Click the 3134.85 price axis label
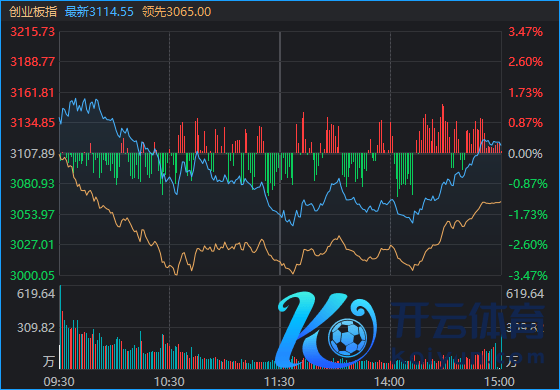The image size is (560, 390). coord(32,123)
